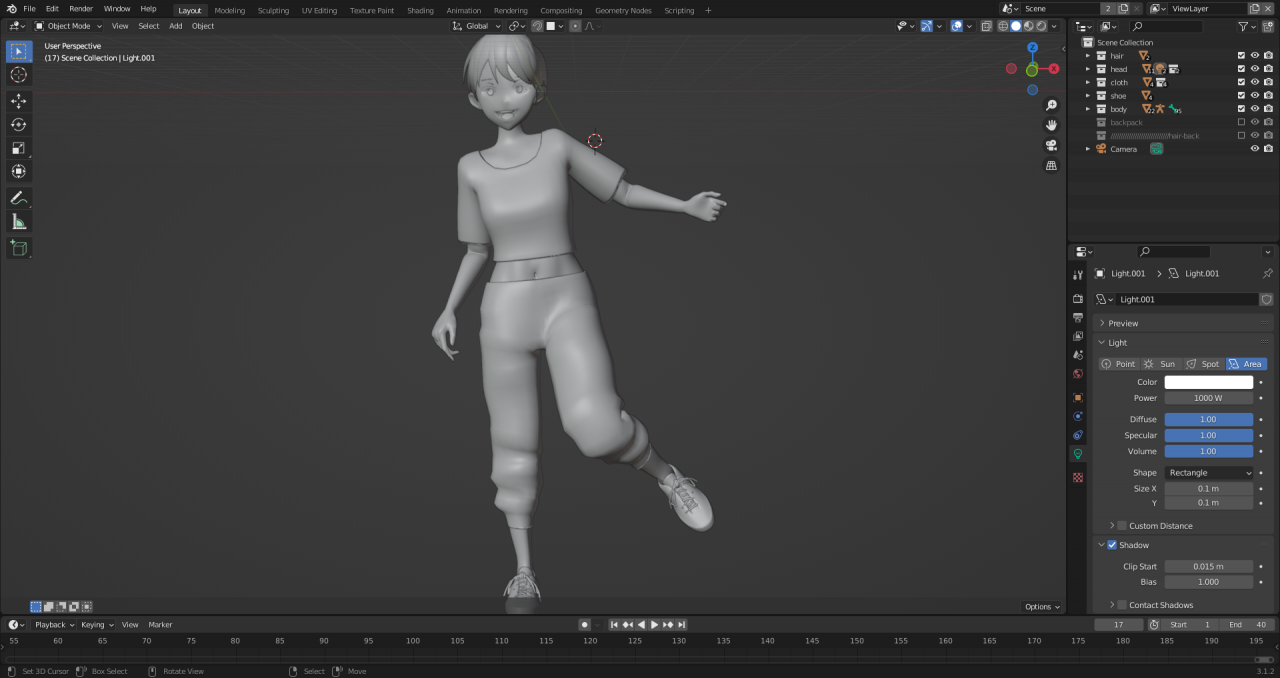Viewport: 1280px width, 678px height.
Task: Set light type to Spot
Action: coord(1203,364)
